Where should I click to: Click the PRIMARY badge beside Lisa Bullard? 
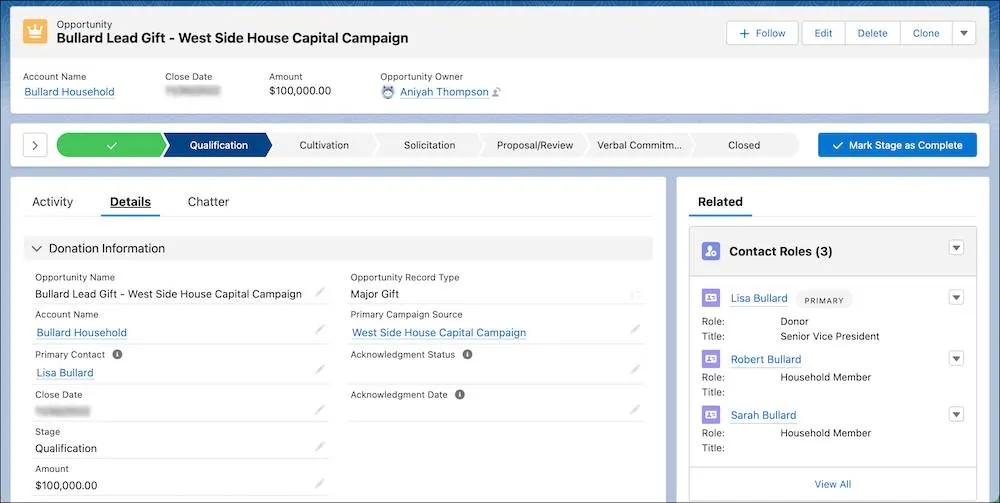click(x=824, y=300)
